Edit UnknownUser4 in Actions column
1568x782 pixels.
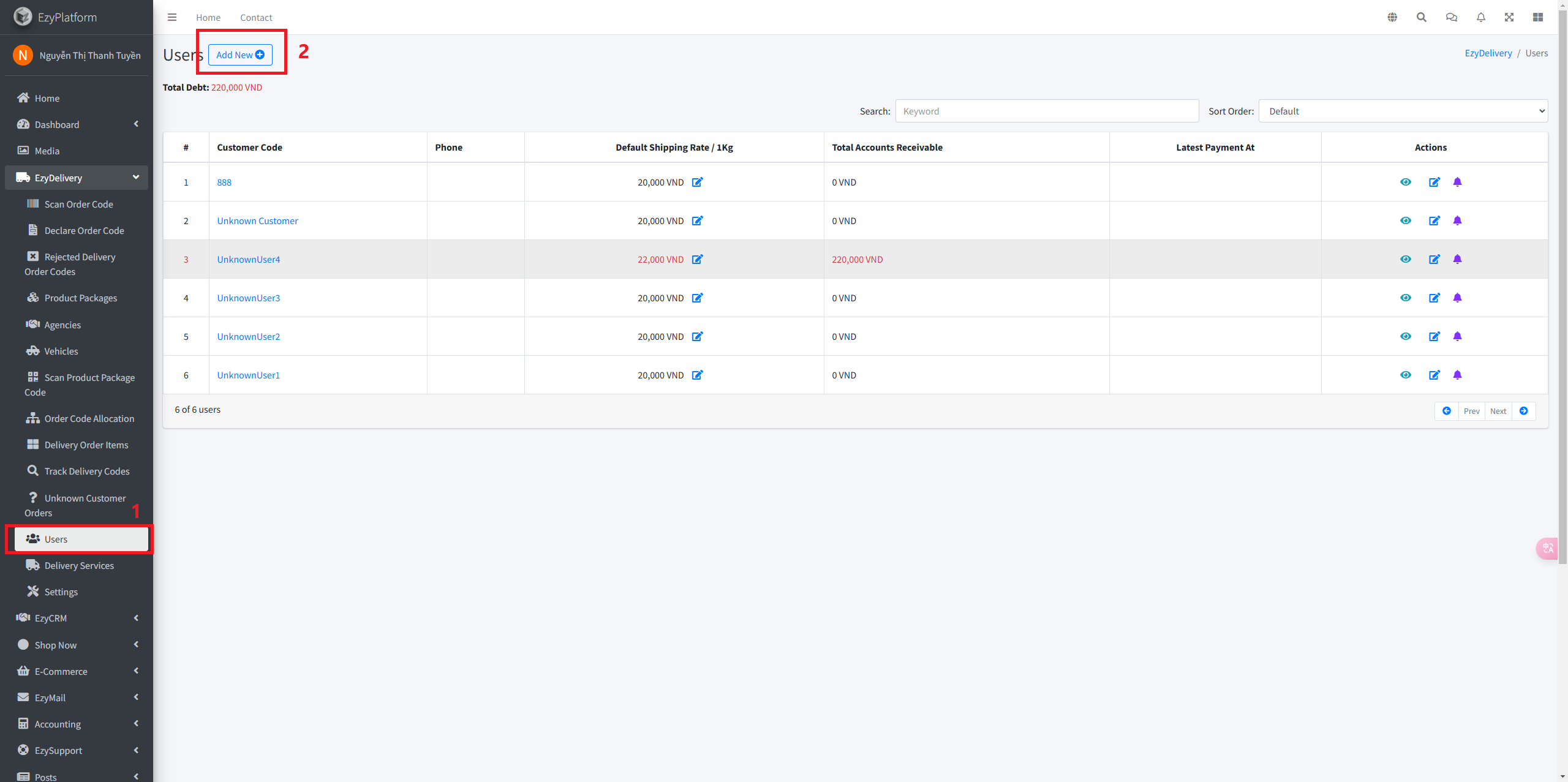pyautogui.click(x=1434, y=259)
